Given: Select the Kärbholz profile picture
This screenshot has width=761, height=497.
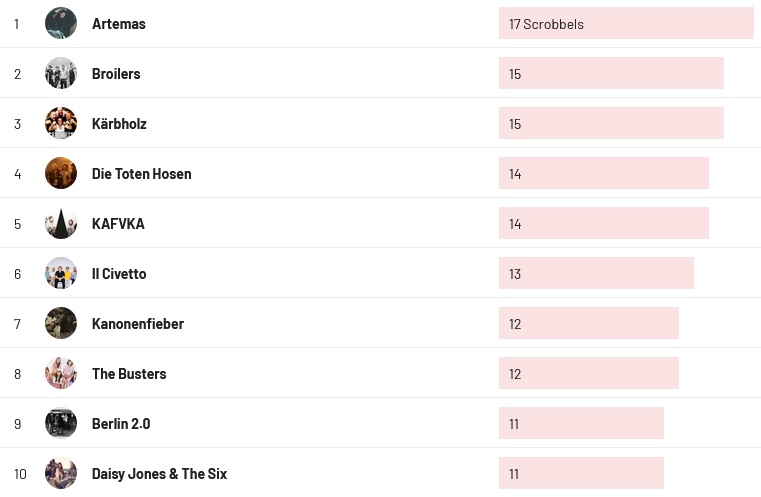Looking at the screenshot, I should [x=61, y=123].
